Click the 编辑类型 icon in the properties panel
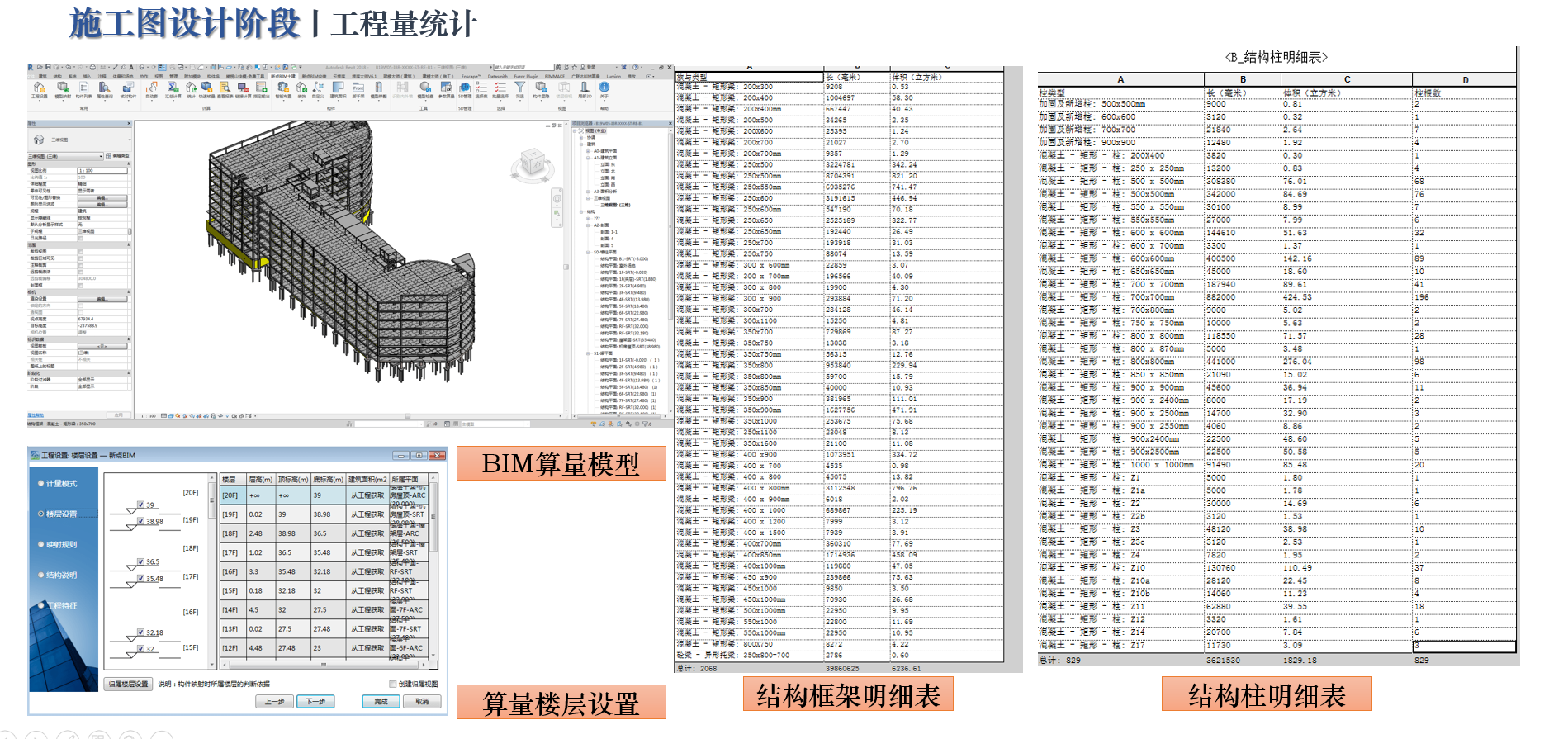 pos(108,156)
